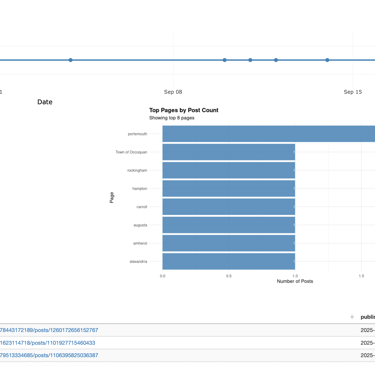Click the 'Town of Occoquan' y-axis label

point(131,152)
